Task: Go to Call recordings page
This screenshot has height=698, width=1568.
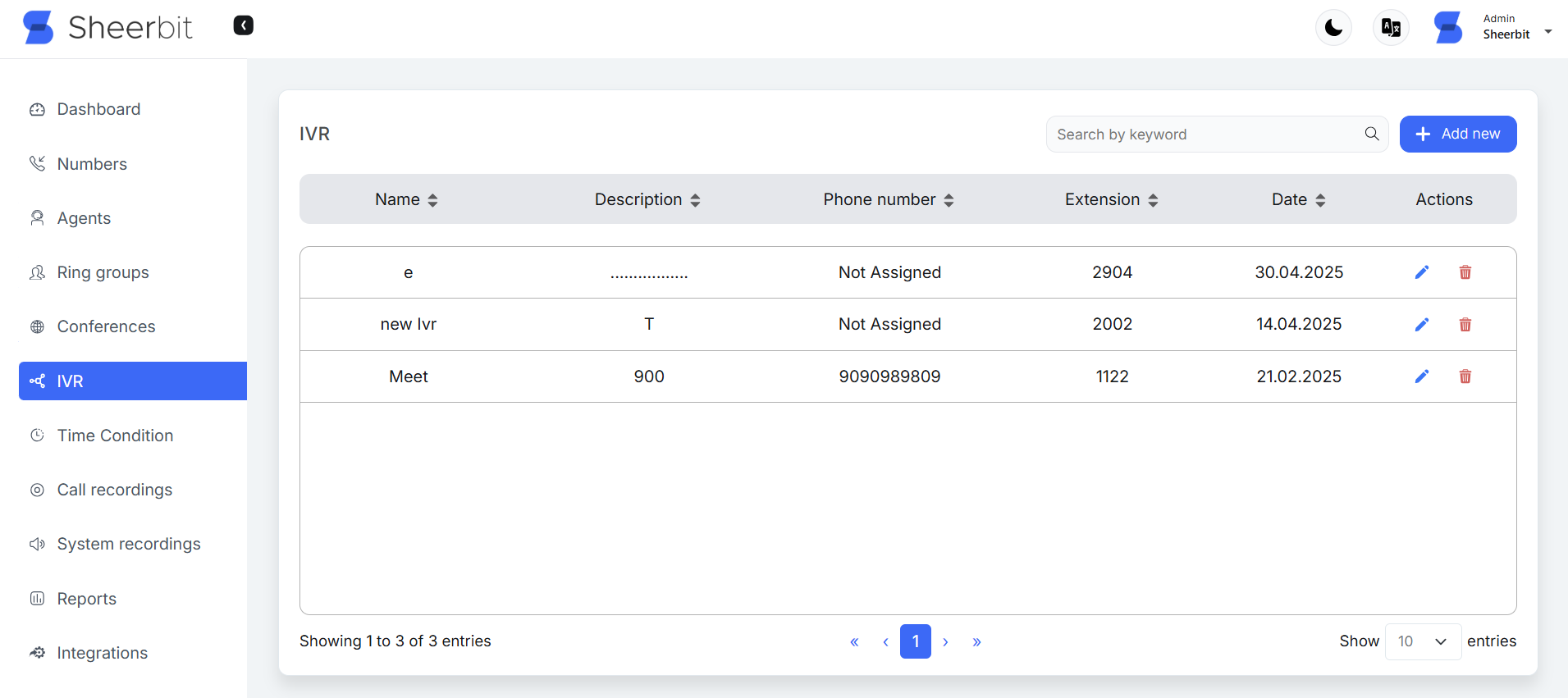Action: (114, 490)
